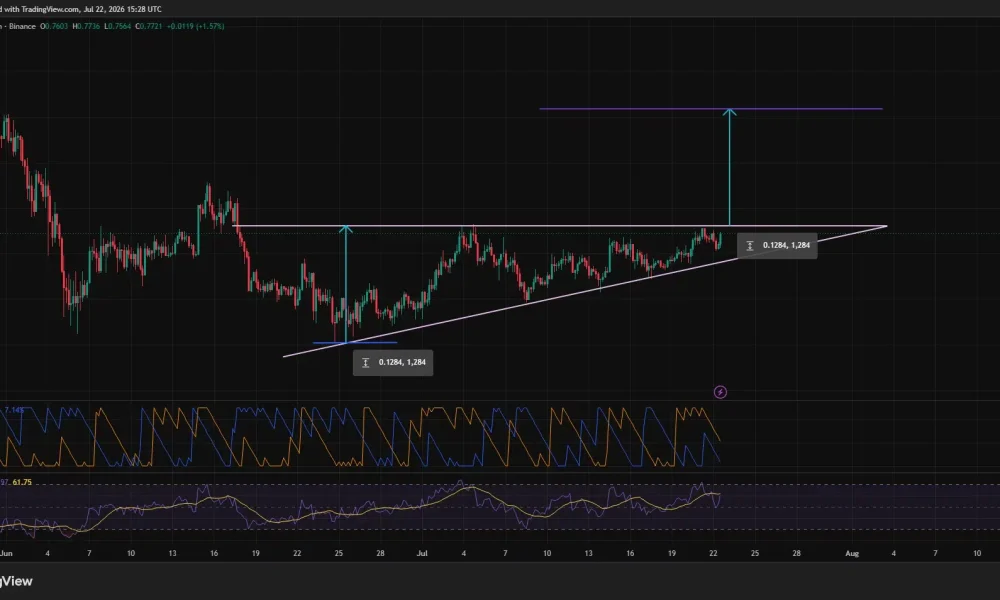Click the Jul label on time axis
Viewport: 1000px width, 600px height.
tap(422, 553)
